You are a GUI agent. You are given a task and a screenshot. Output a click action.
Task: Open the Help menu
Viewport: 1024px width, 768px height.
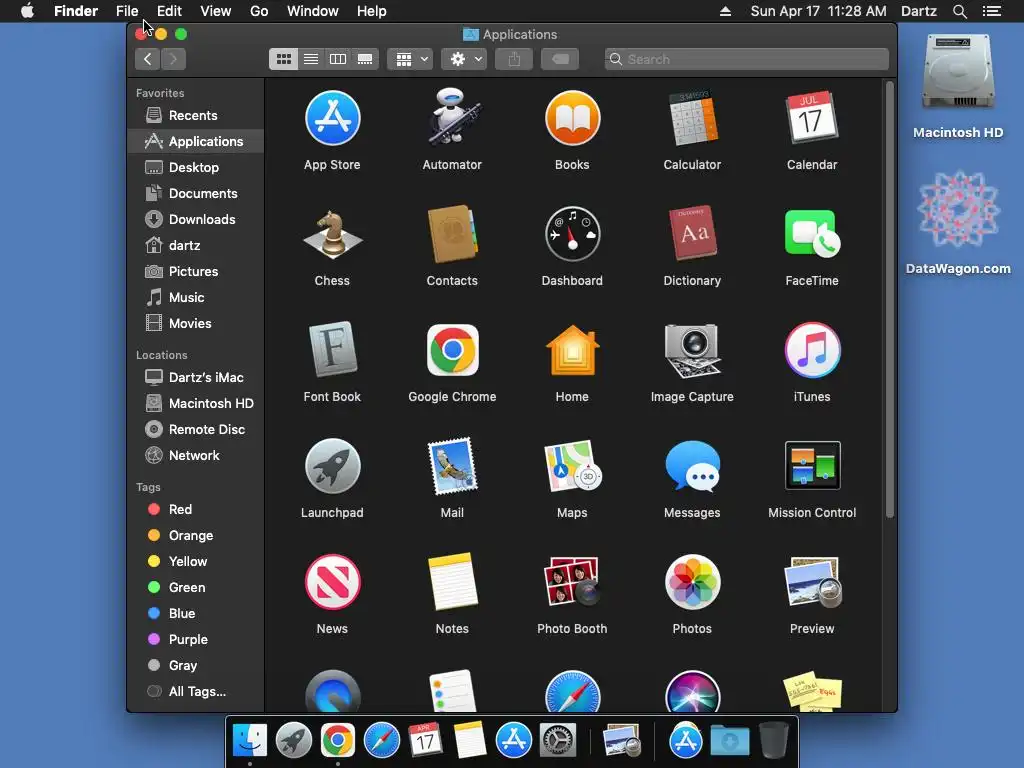[x=372, y=11]
